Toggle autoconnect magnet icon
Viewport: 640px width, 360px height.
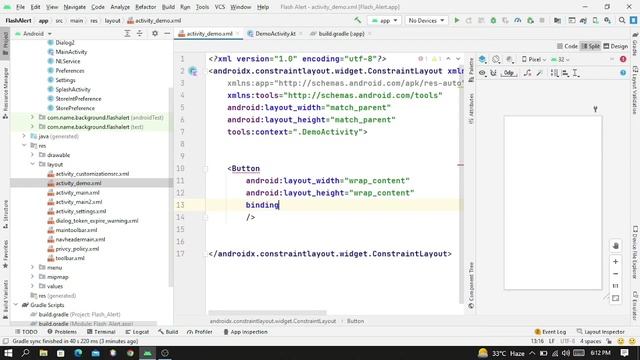(x=493, y=73)
